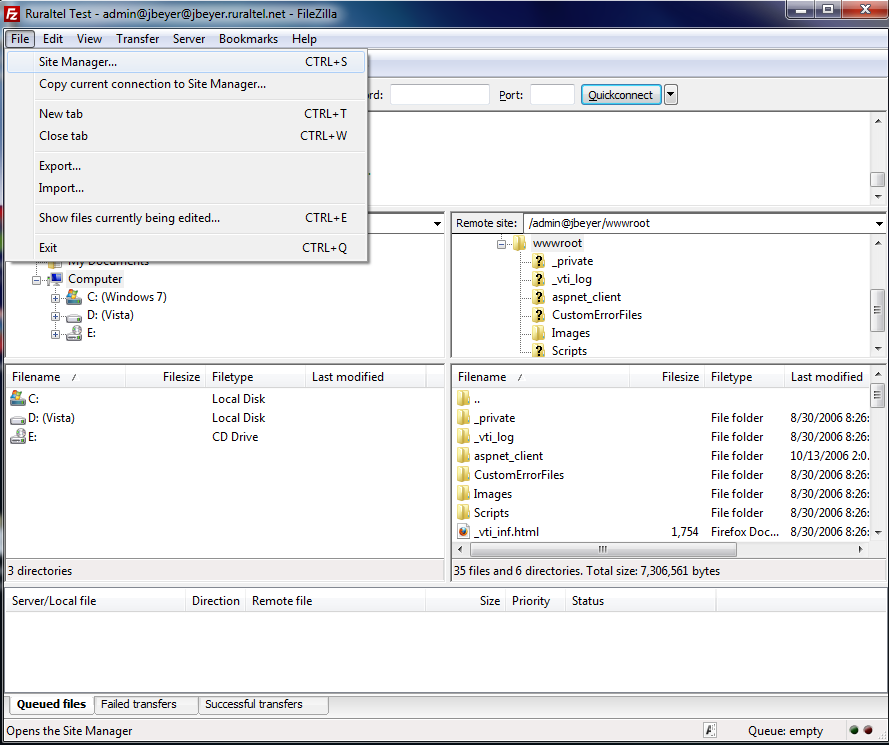
Task: Select the Images row in remote file list
Action: pos(662,494)
